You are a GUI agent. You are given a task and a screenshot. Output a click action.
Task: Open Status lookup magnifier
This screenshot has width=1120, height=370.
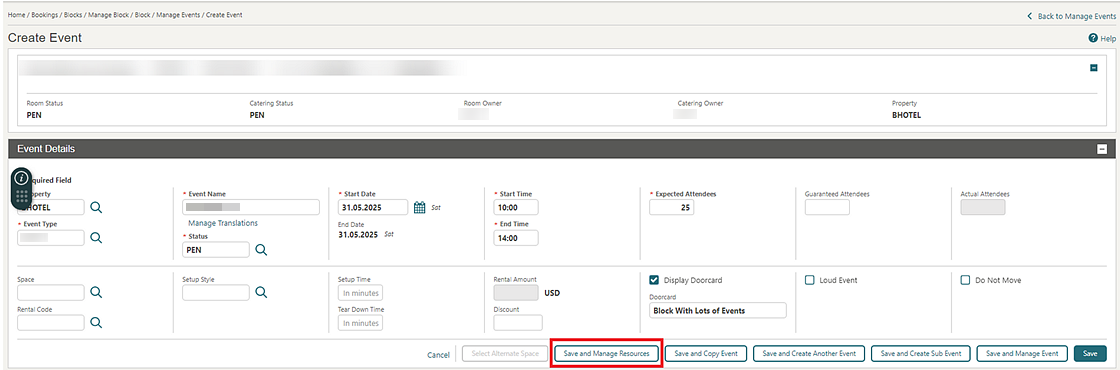[x=261, y=249]
